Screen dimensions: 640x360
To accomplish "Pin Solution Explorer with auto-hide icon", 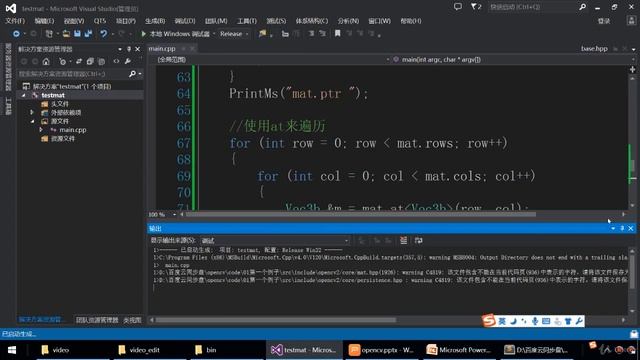I will click(129, 49).
